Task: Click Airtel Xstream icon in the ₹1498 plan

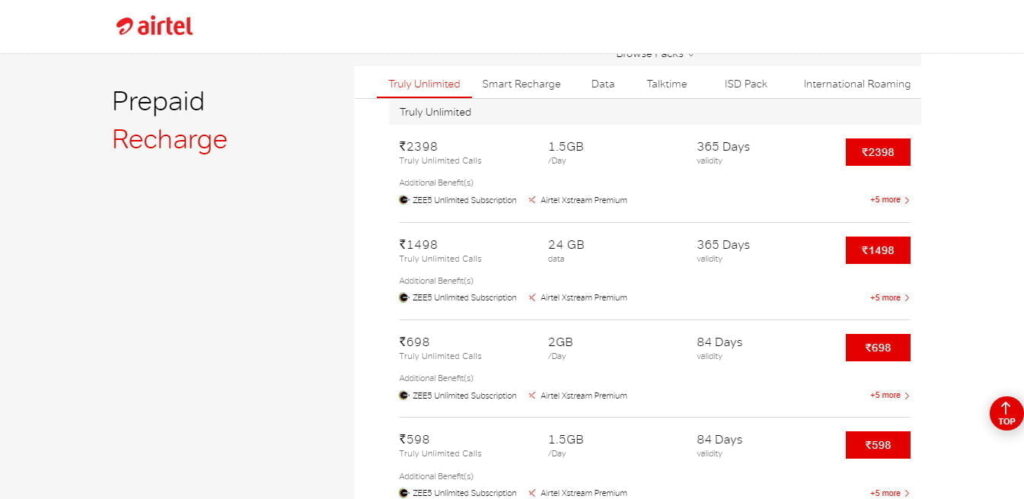Action: pos(532,297)
